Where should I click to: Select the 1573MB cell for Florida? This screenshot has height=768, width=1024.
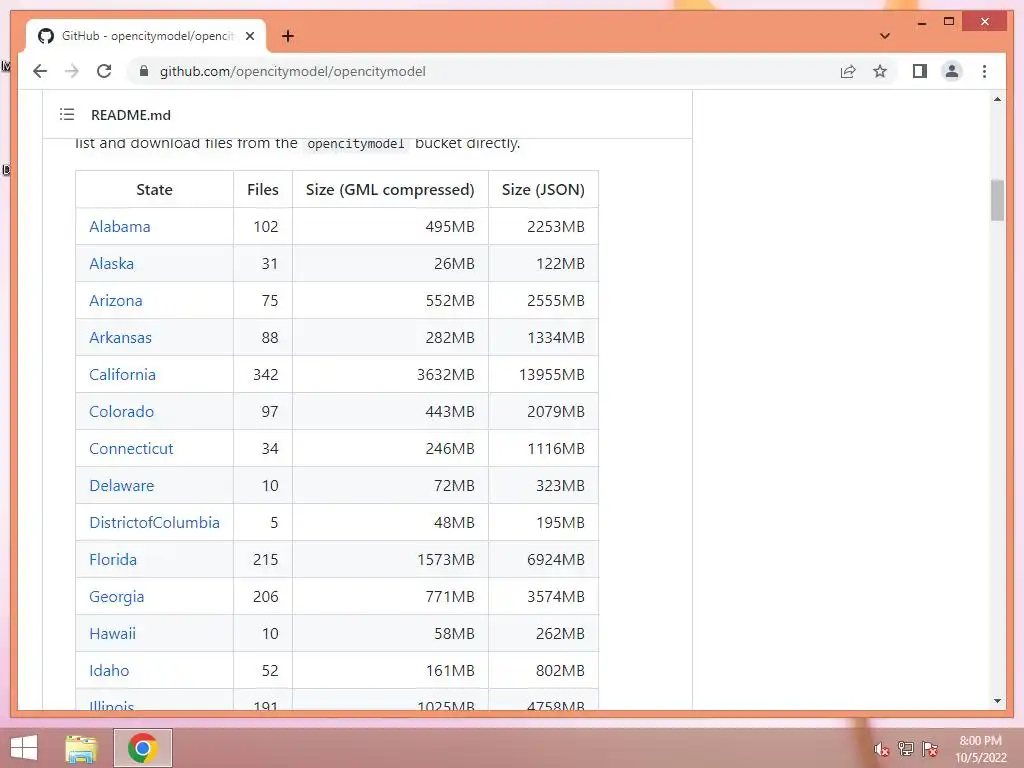390,560
